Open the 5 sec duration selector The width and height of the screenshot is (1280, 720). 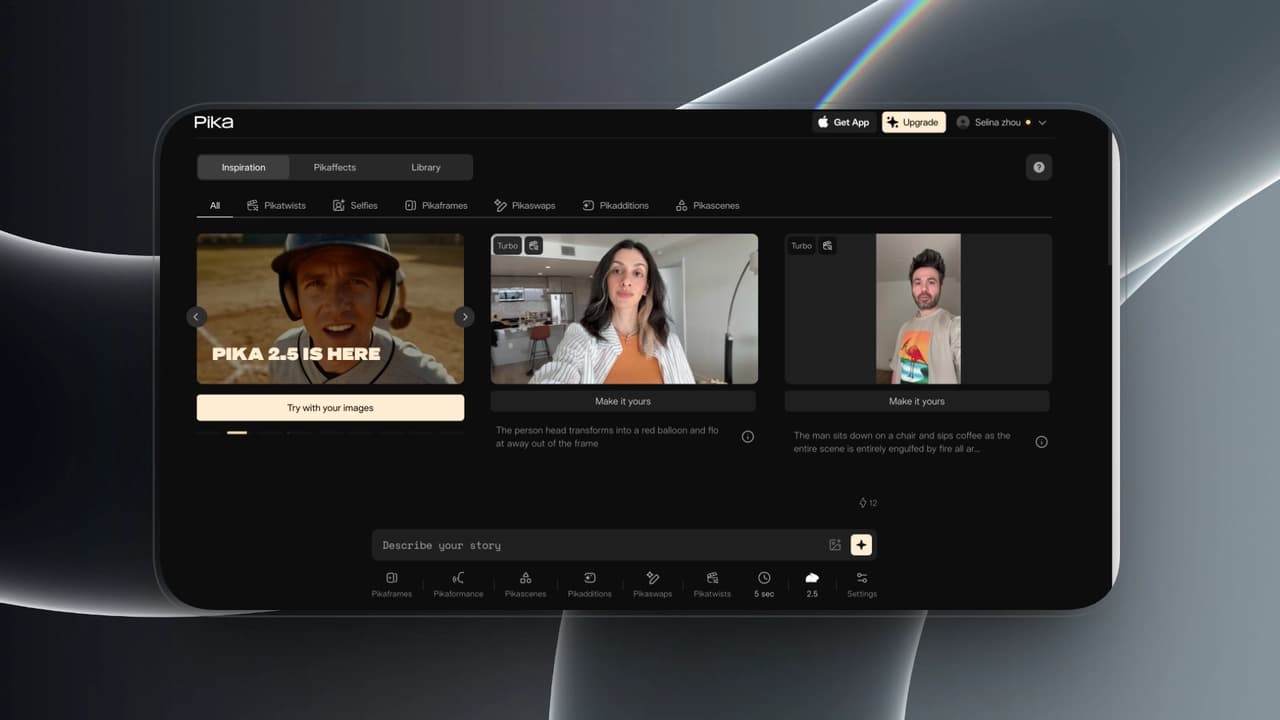(x=764, y=584)
